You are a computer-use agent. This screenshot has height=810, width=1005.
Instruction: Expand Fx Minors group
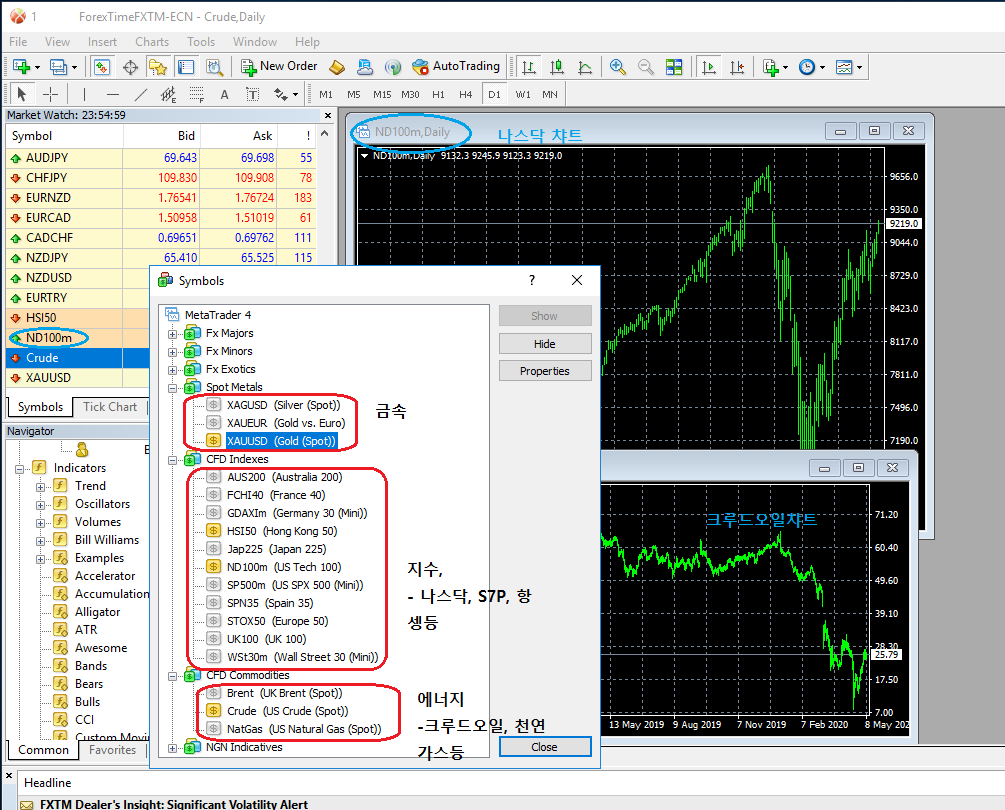pyautogui.click(x=172, y=352)
